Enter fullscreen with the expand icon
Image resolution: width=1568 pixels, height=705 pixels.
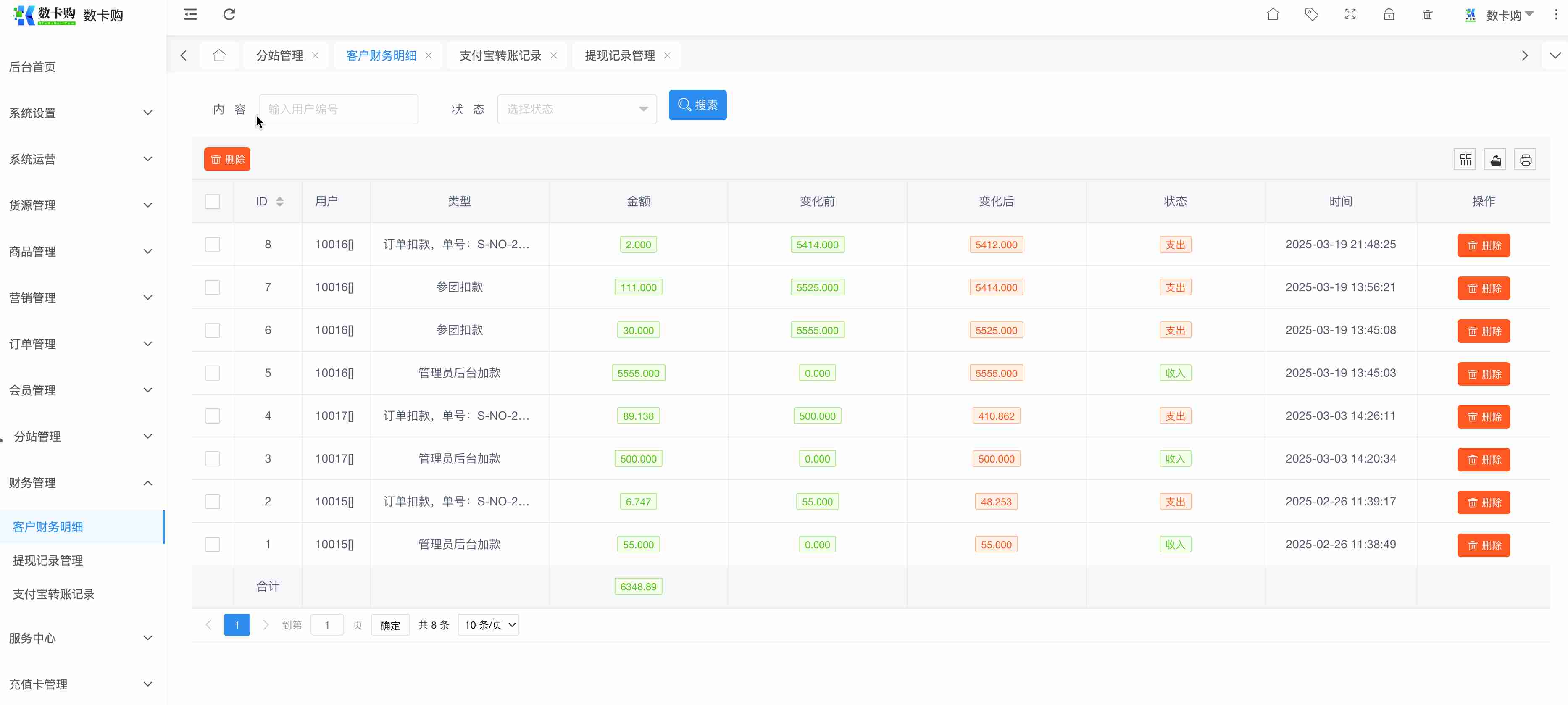coord(1350,15)
